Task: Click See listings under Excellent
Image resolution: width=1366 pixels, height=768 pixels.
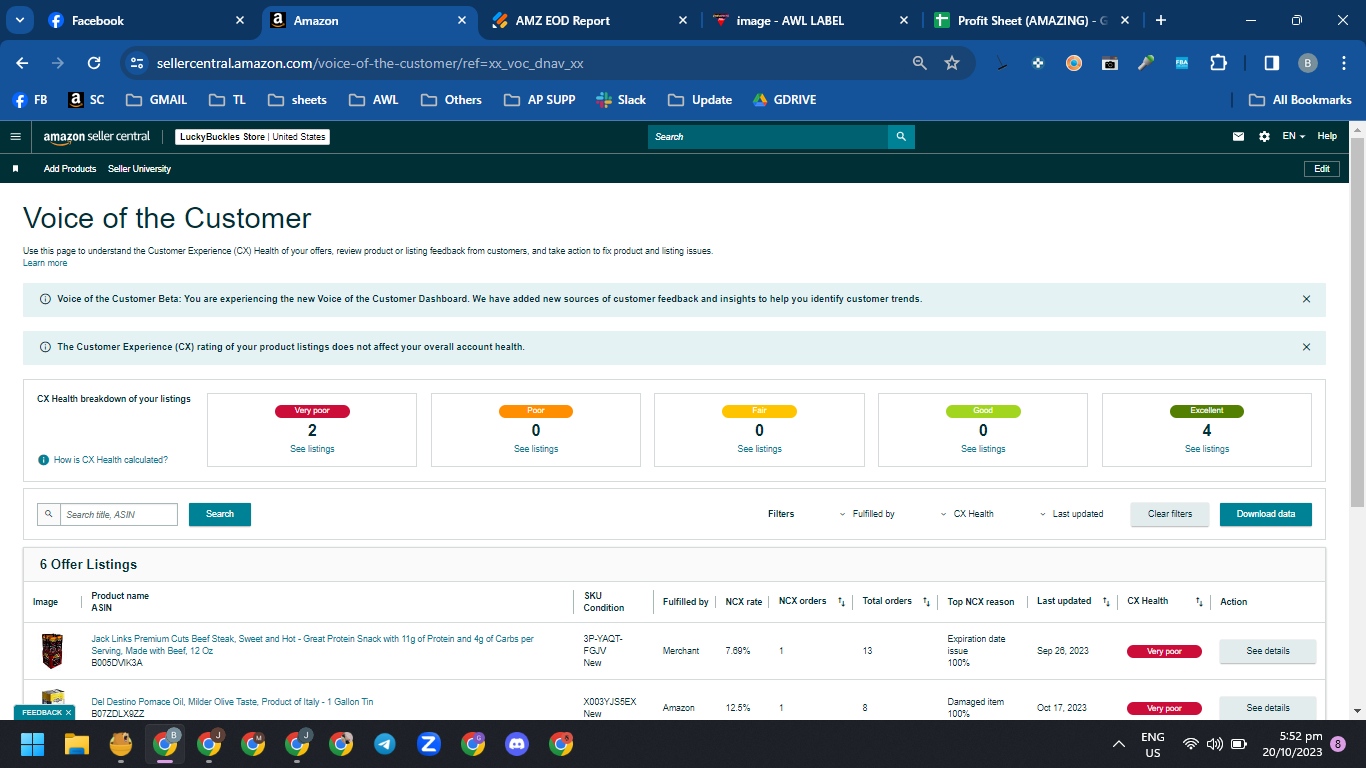Action: (x=1207, y=449)
